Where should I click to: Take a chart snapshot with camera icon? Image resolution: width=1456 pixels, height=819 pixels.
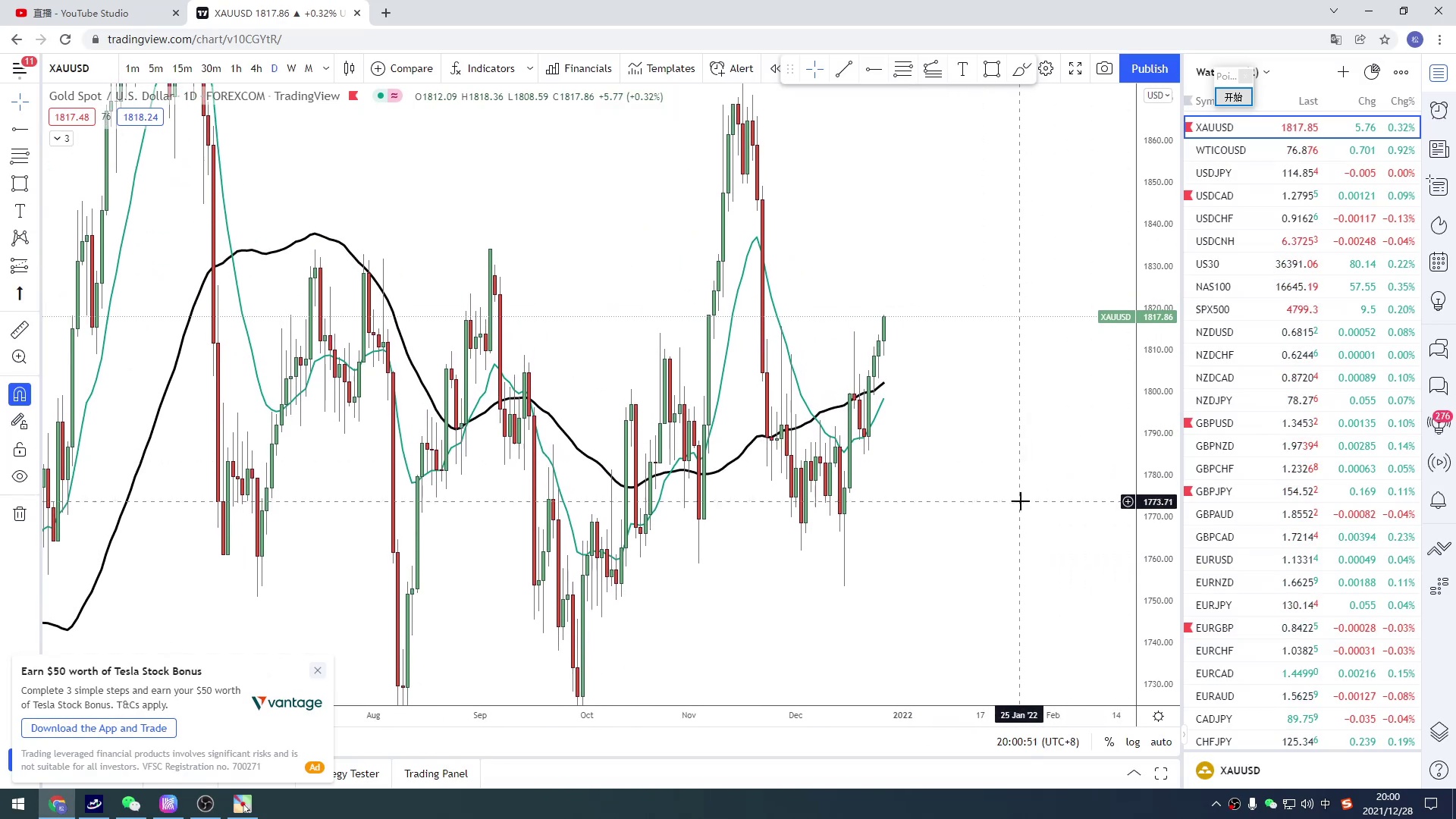click(1104, 68)
